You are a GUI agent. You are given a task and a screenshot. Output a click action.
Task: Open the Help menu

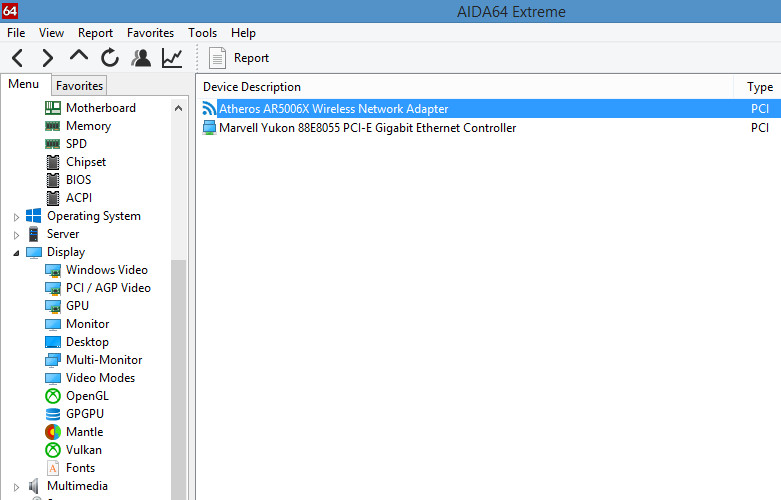[x=243, y=33]
